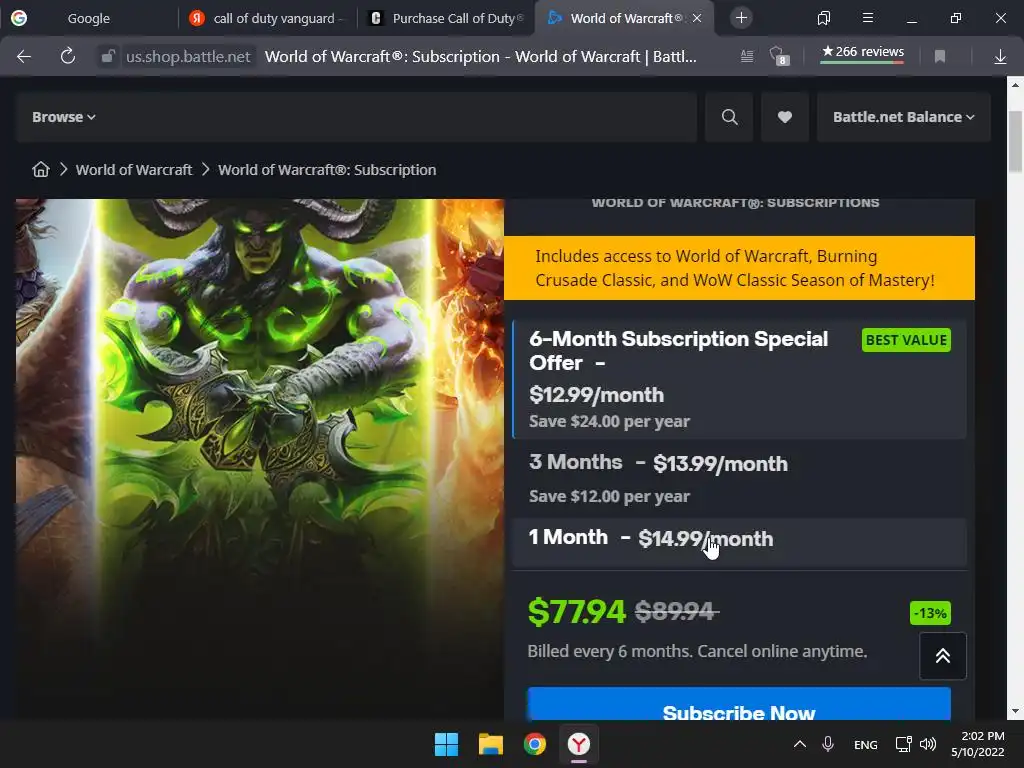Switch to call of duty vanguard tab

pyautogui.click(x=268, y=18)
